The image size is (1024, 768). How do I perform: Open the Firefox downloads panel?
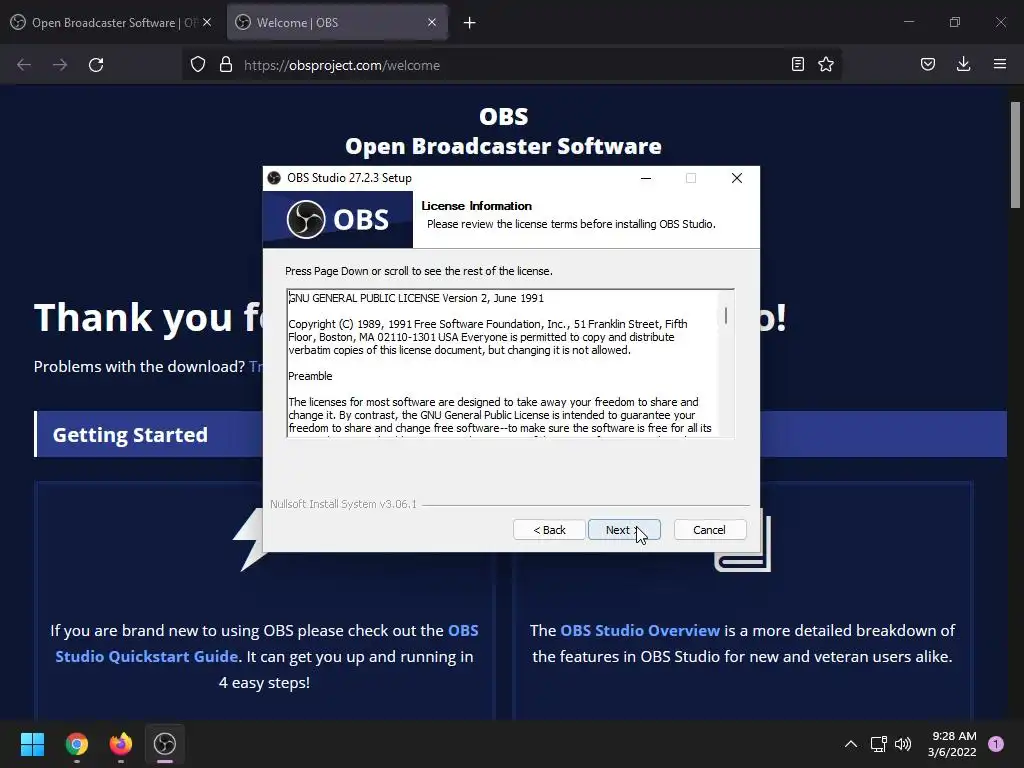point(963,64)
